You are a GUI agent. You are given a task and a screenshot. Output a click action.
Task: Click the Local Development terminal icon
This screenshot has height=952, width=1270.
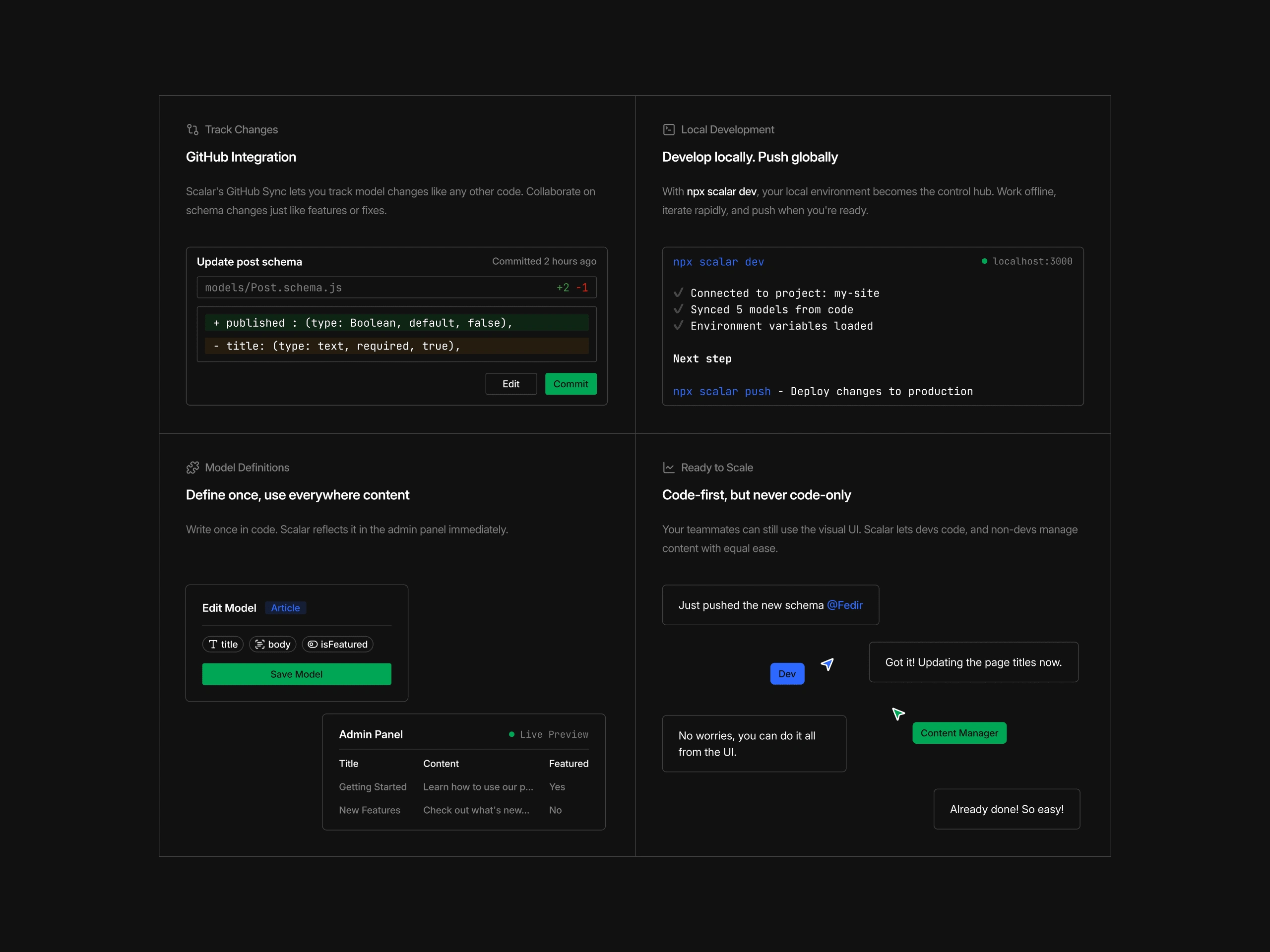(x=668, y=130)
